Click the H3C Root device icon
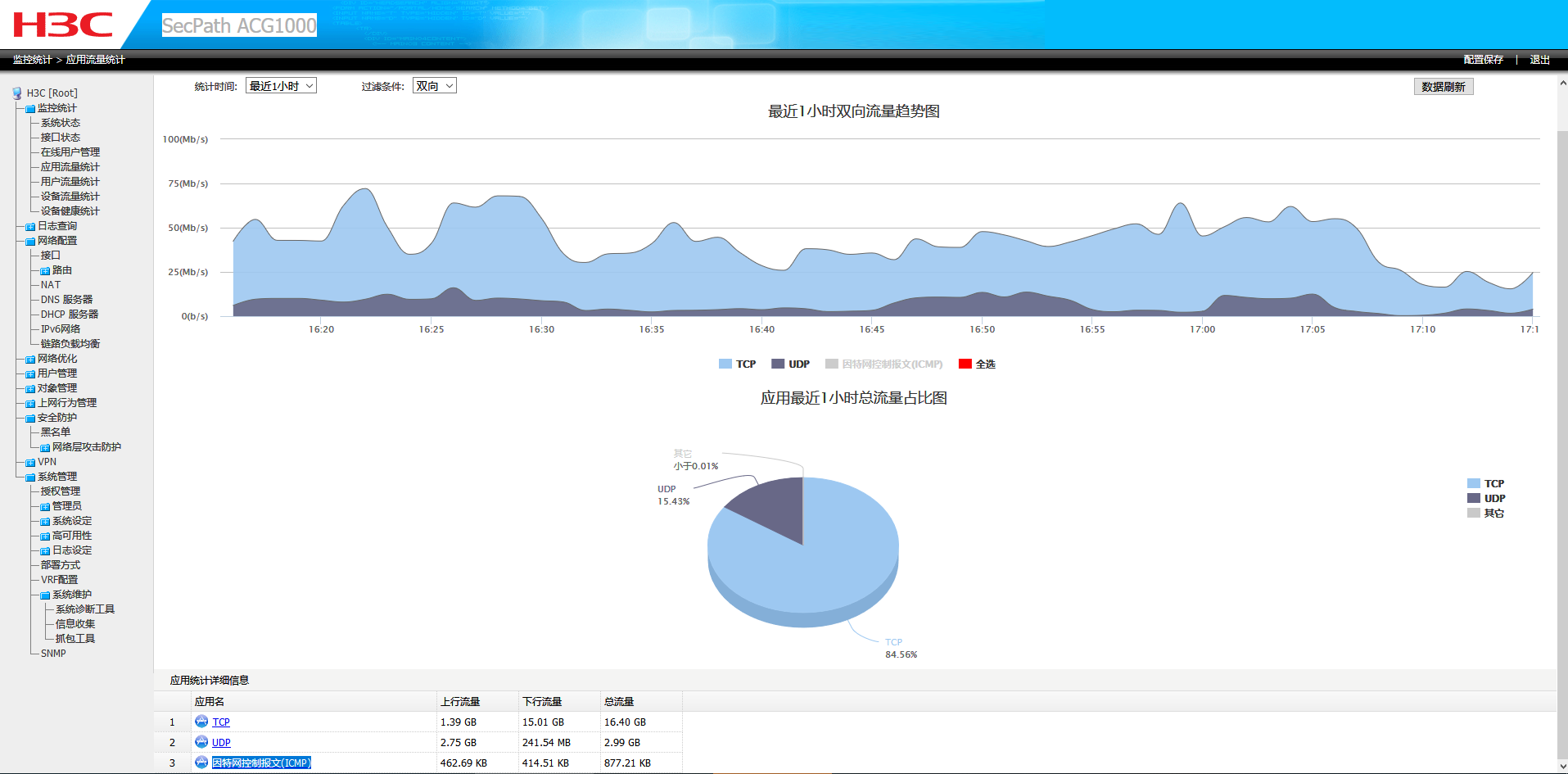The height and width of the screenshot is (774, 1568). (x=17, y=93)
